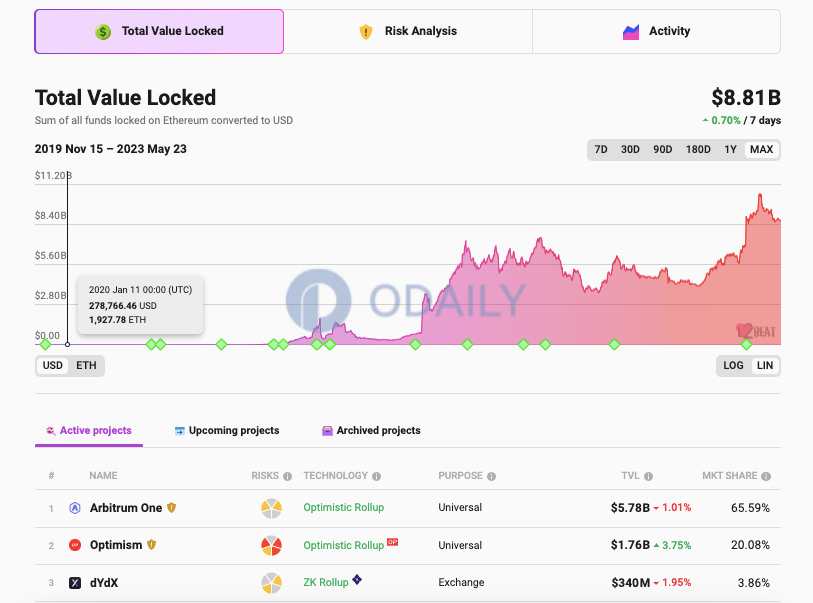813x603 pixels.
Task: Click Optimism's Optimistic Rollup label
Action: 344,545
